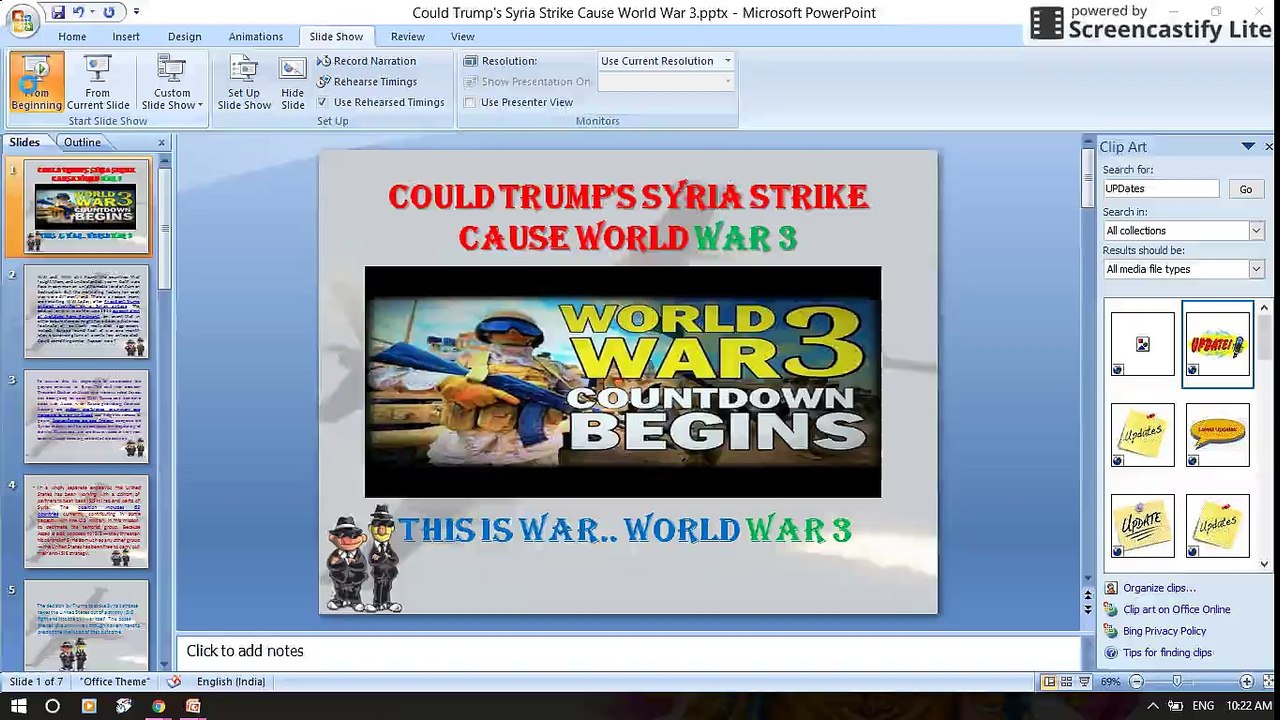Click the zoom in plus button
1280x720 pixels.
[x=1246, y=682]
